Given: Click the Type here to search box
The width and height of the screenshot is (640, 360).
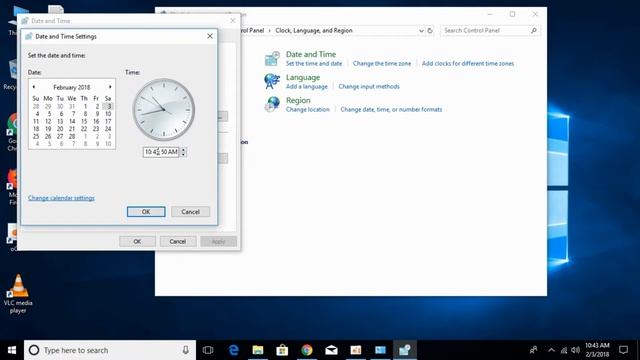Looking at the screenshot, I should (x=110, y=350).
